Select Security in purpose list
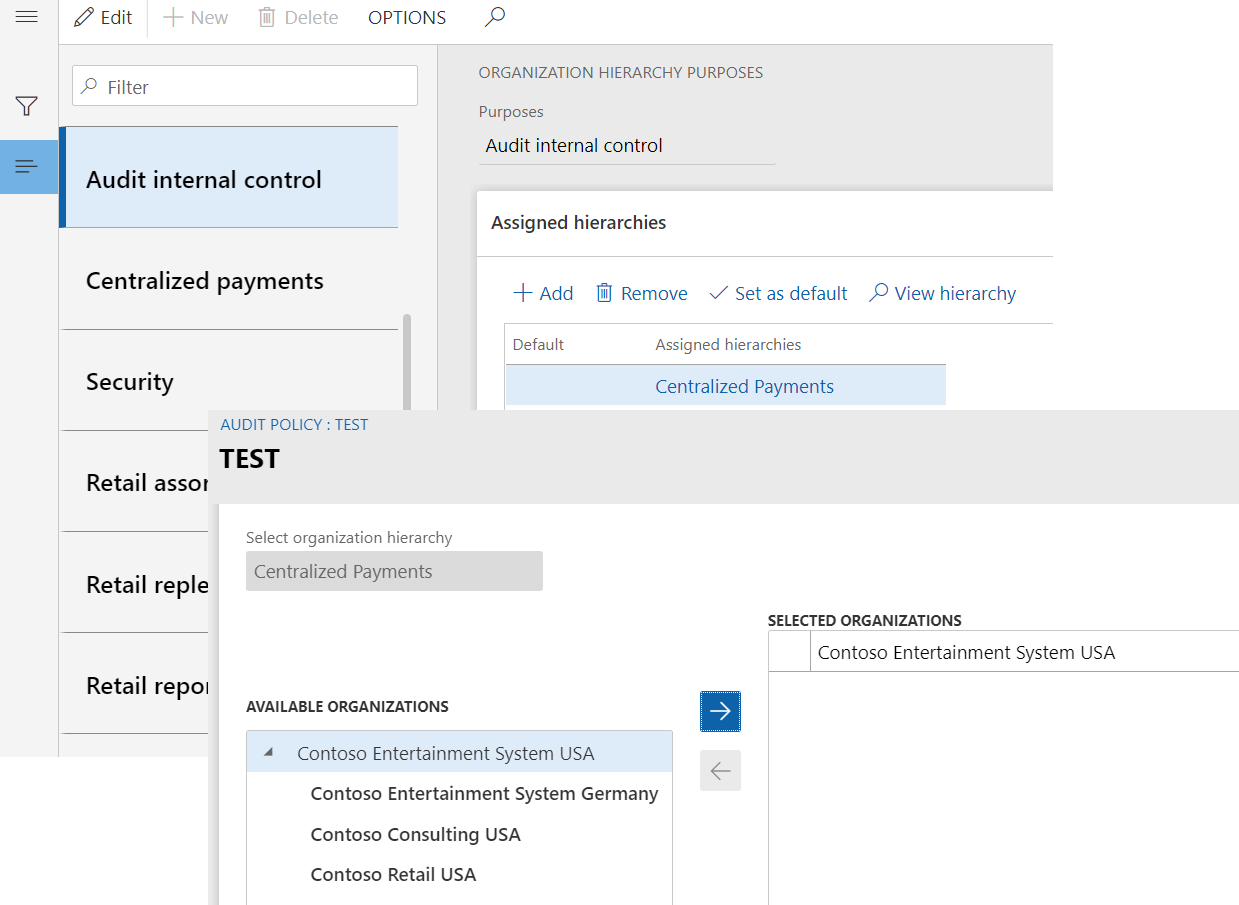The image size is (1239, 905). (x=130, y=382)
